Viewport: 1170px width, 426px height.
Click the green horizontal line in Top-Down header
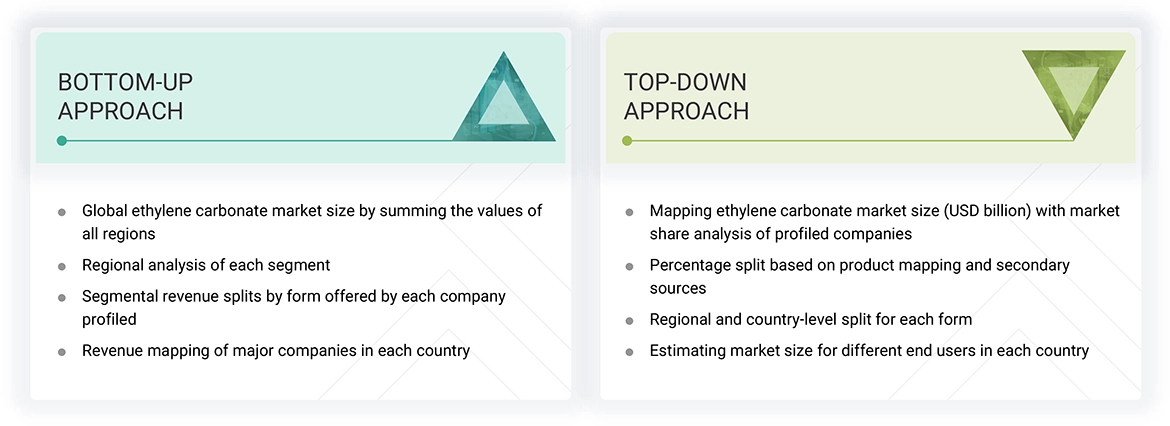point(850,141)
